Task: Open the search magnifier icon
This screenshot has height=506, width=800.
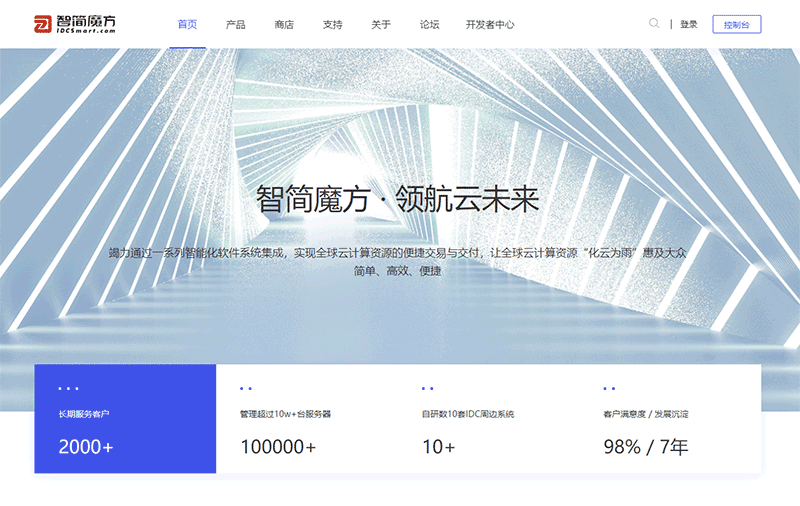Action: [x=654, y=23]
